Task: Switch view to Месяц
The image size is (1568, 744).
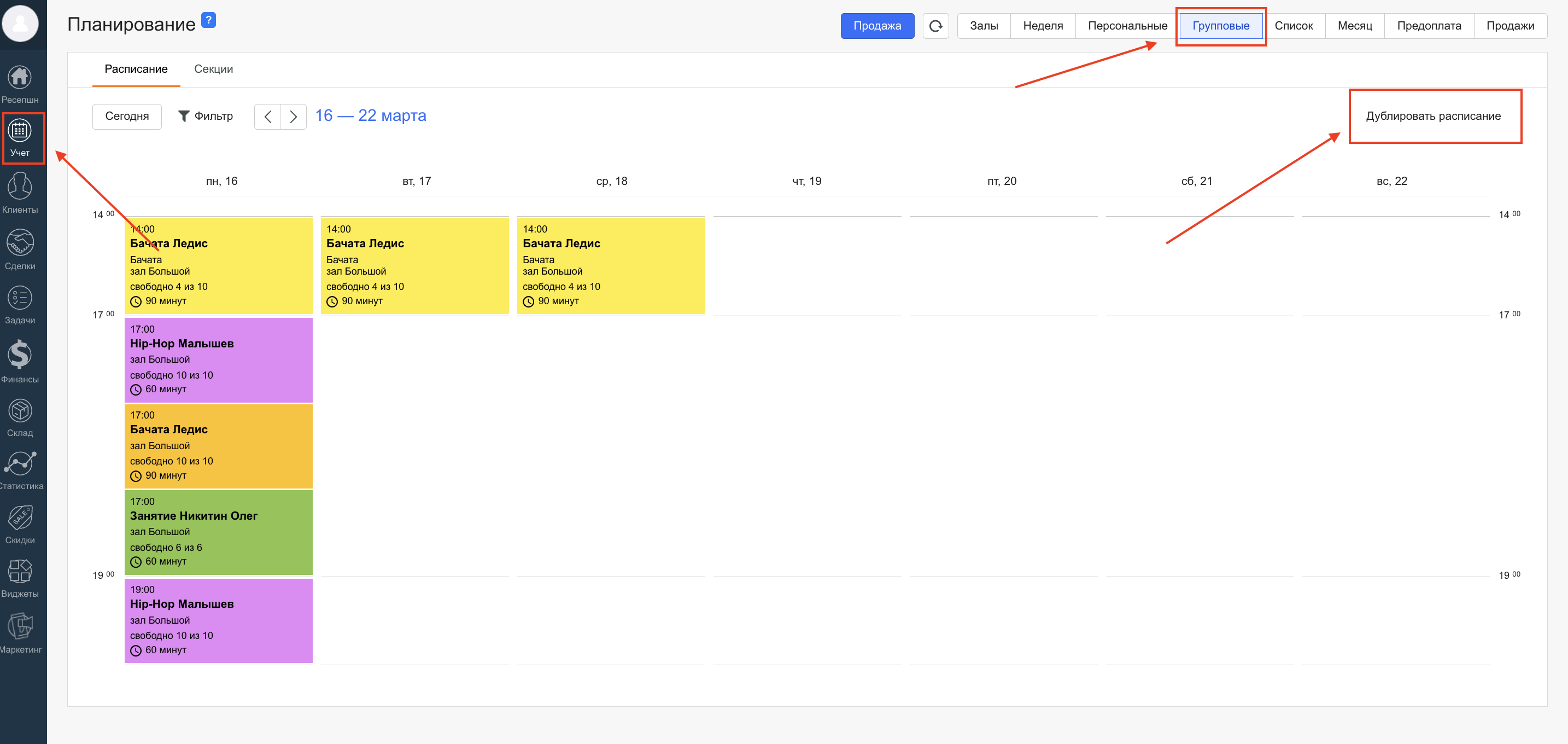Action: [1354, 26]
